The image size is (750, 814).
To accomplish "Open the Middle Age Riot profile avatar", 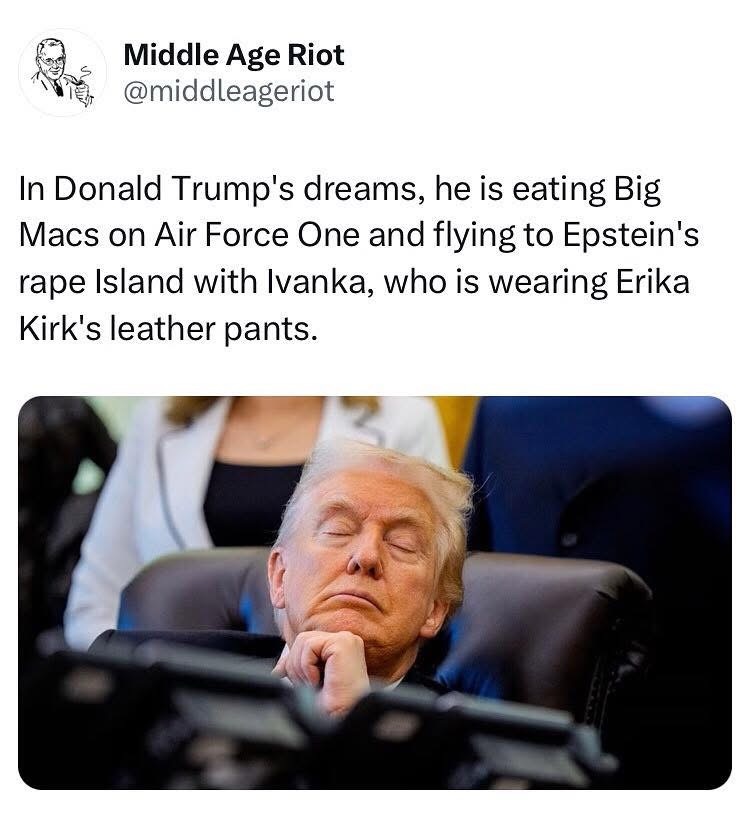I will point(62,73).
